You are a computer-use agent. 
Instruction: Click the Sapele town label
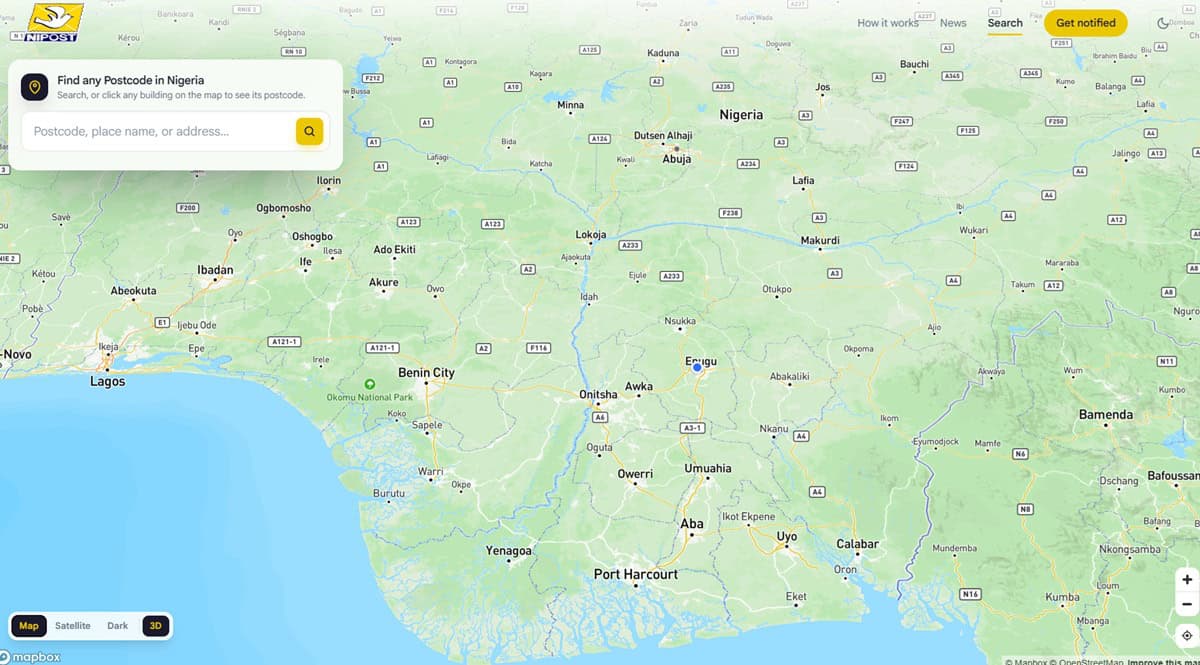click(427, 425)
